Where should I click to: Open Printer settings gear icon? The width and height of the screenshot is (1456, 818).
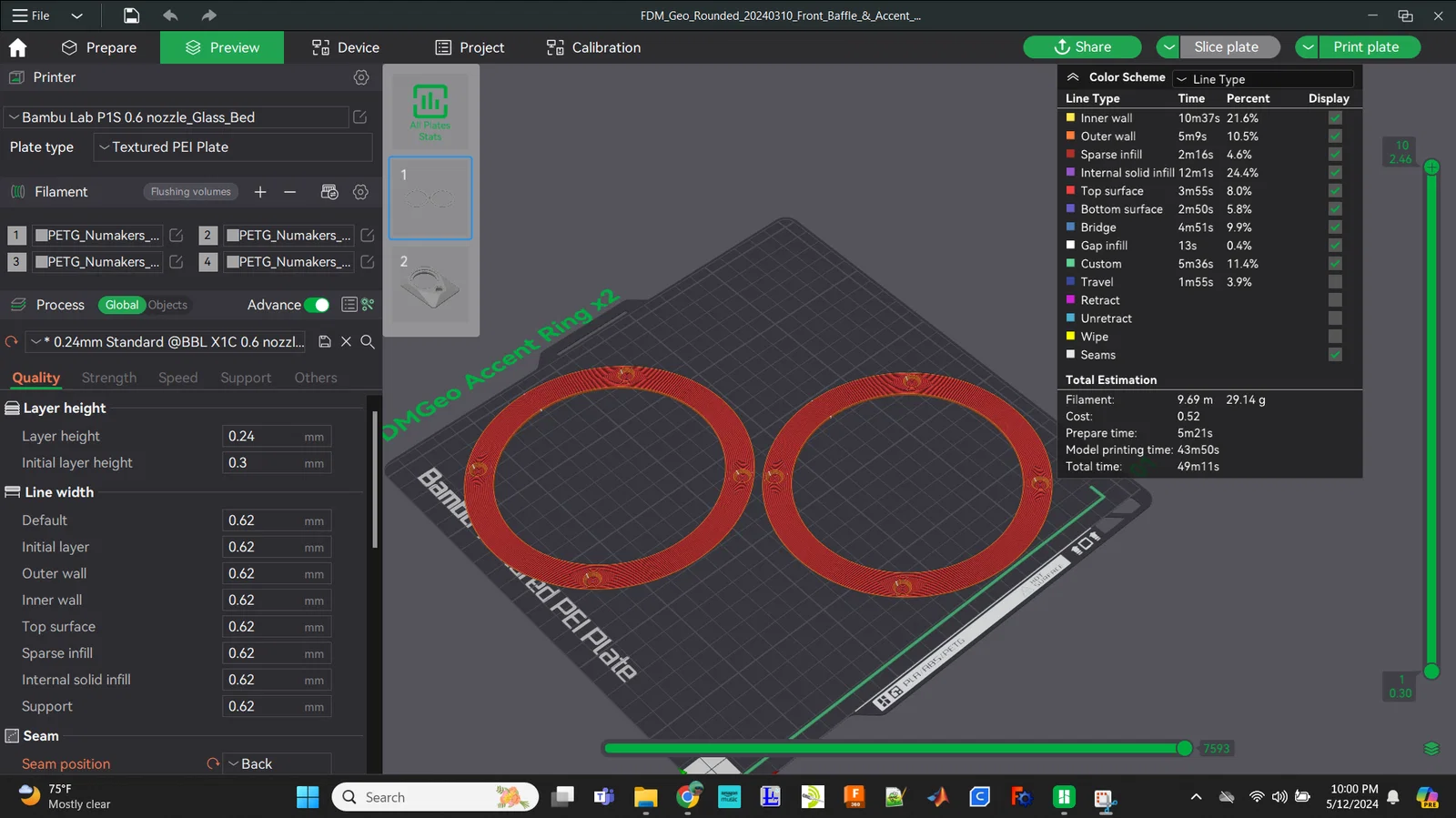[361, 77]
